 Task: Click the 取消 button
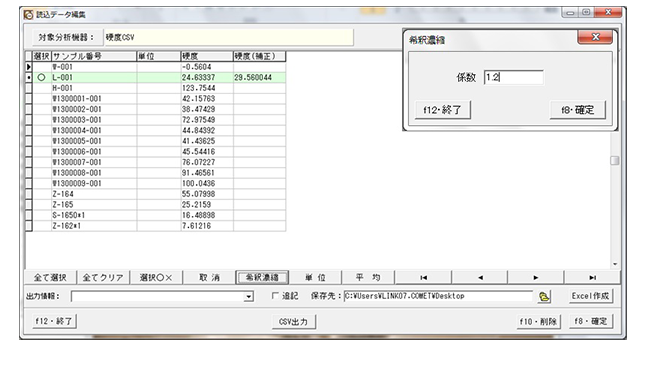click(x=209, y=278)
